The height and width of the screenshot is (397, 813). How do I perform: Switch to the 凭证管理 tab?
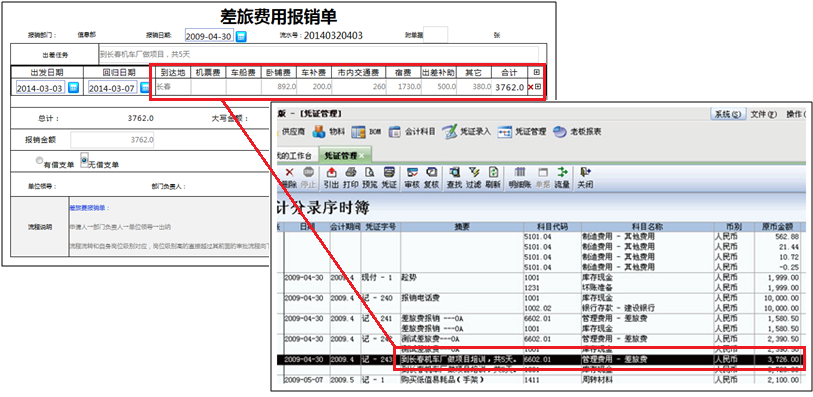341,155
